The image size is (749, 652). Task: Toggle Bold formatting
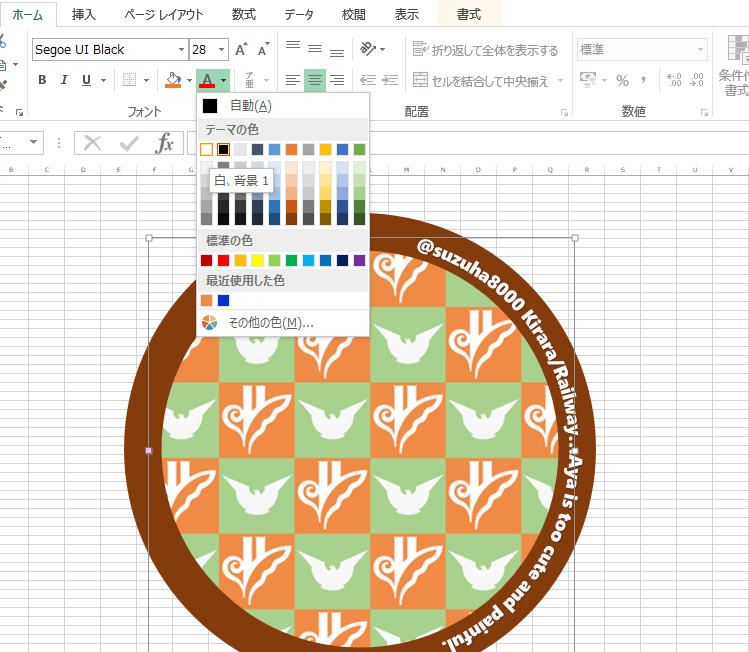coord(42,80)
